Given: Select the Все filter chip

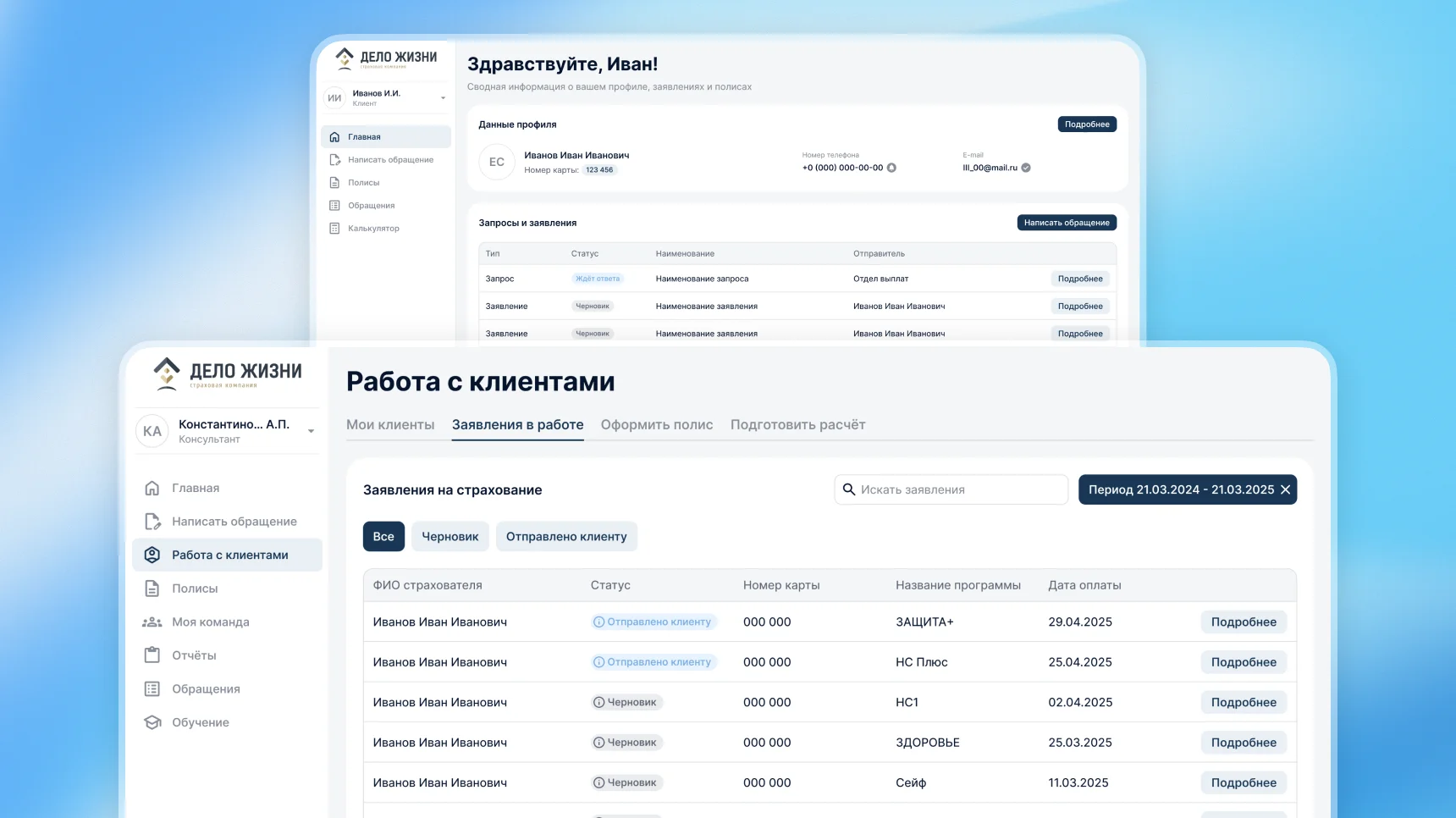Looking at the screenshot, I should [383, 537].
